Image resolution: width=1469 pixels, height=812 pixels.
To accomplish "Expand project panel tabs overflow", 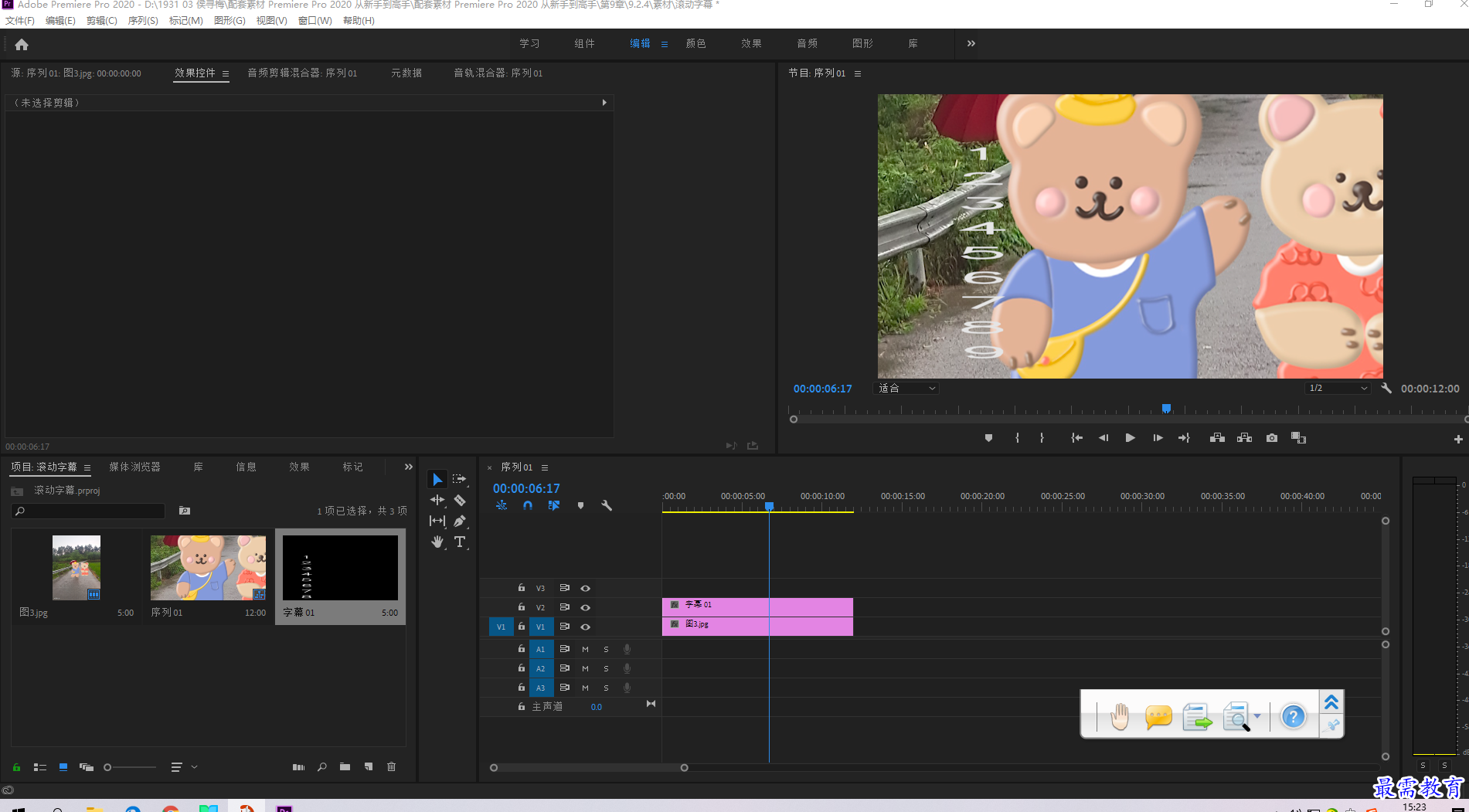I will click(x=409, y=467).
